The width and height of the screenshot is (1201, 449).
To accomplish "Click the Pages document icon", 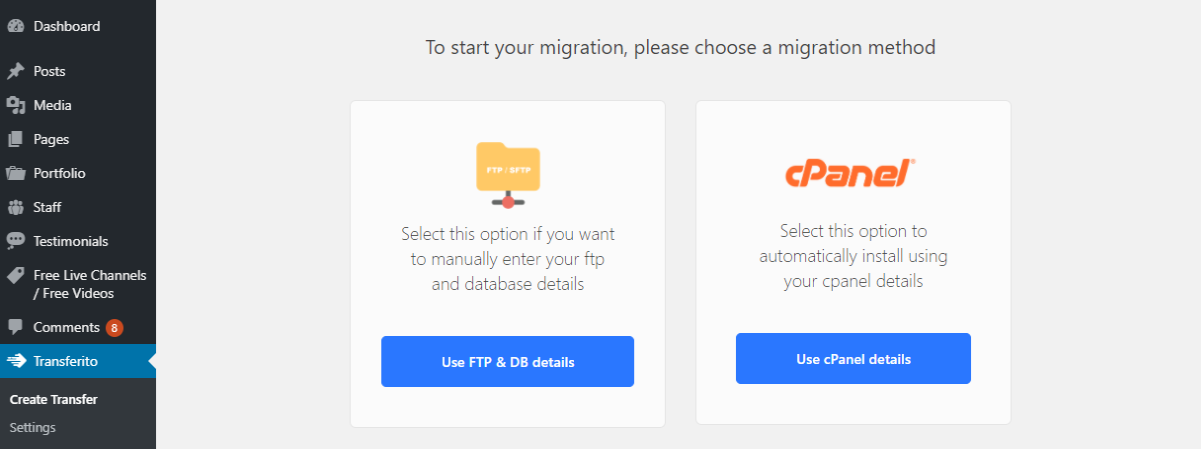I will [x=16, y=139].
